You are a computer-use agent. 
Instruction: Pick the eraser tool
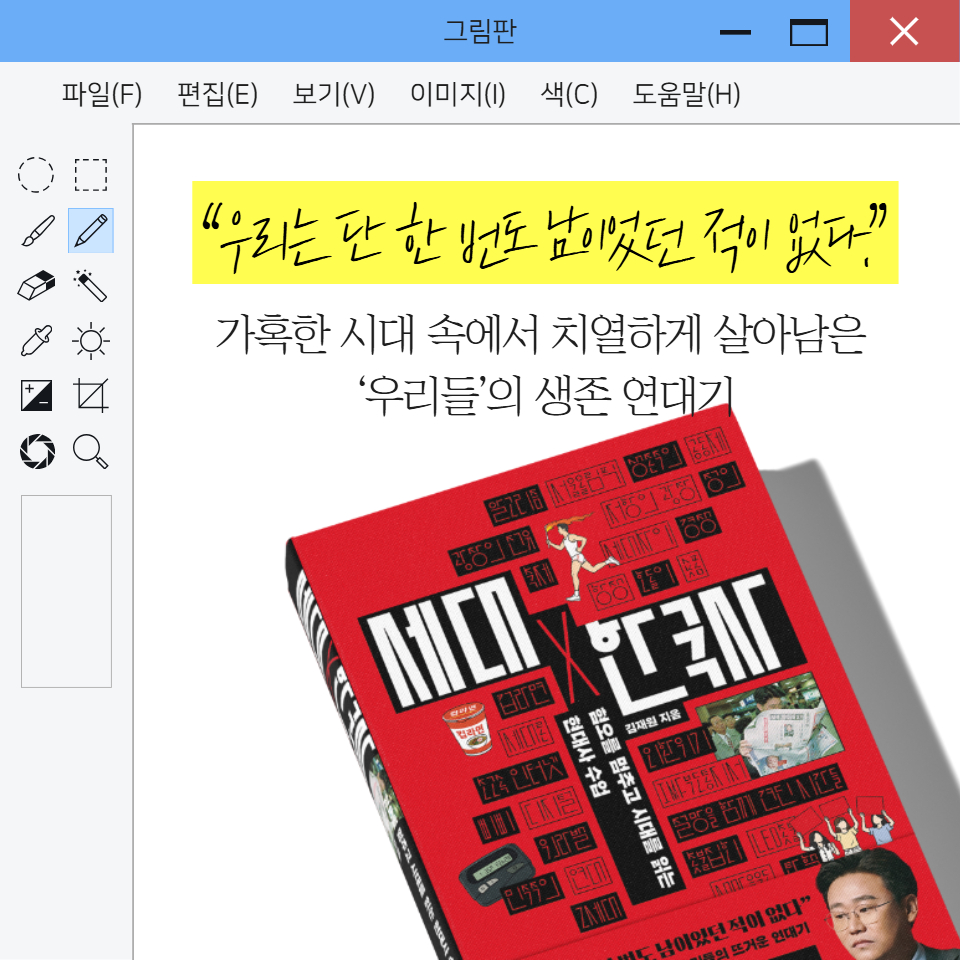pyautogui.click(x=36, y=285)
